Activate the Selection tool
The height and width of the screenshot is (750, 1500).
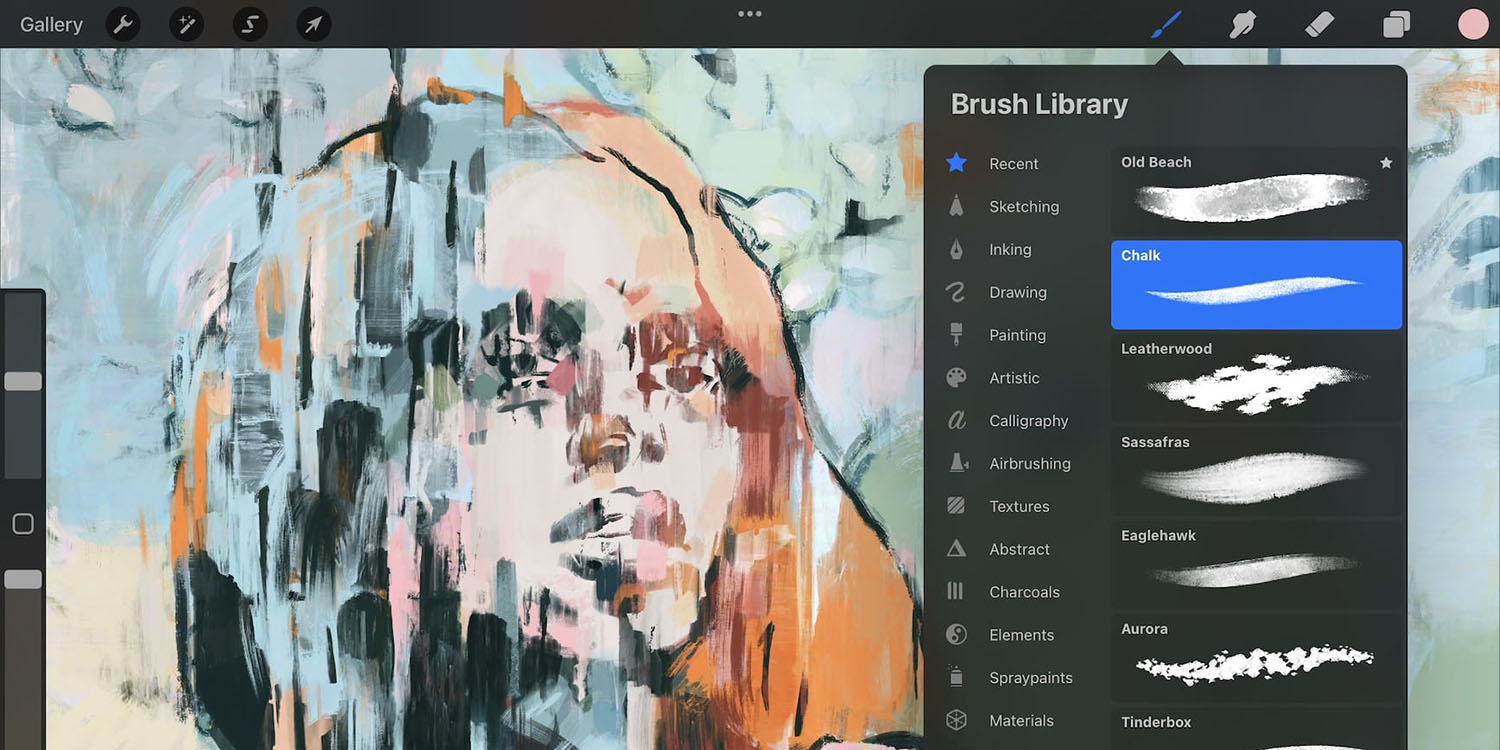pos(249,23)
